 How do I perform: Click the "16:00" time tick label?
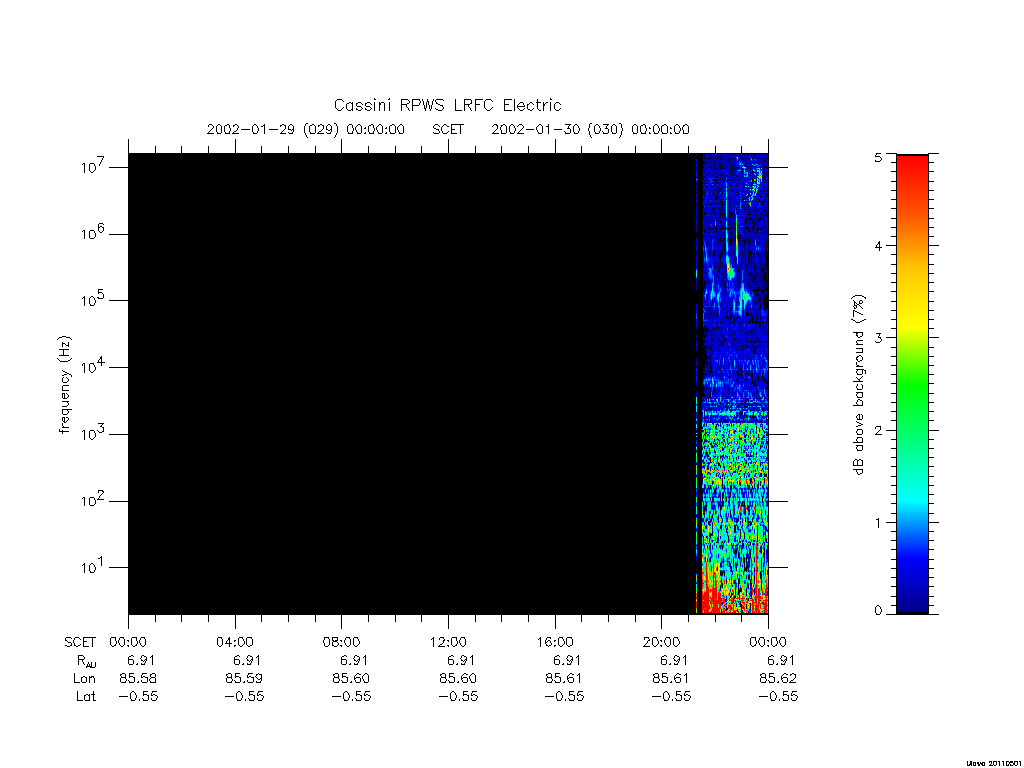click(x=555, y=642)
